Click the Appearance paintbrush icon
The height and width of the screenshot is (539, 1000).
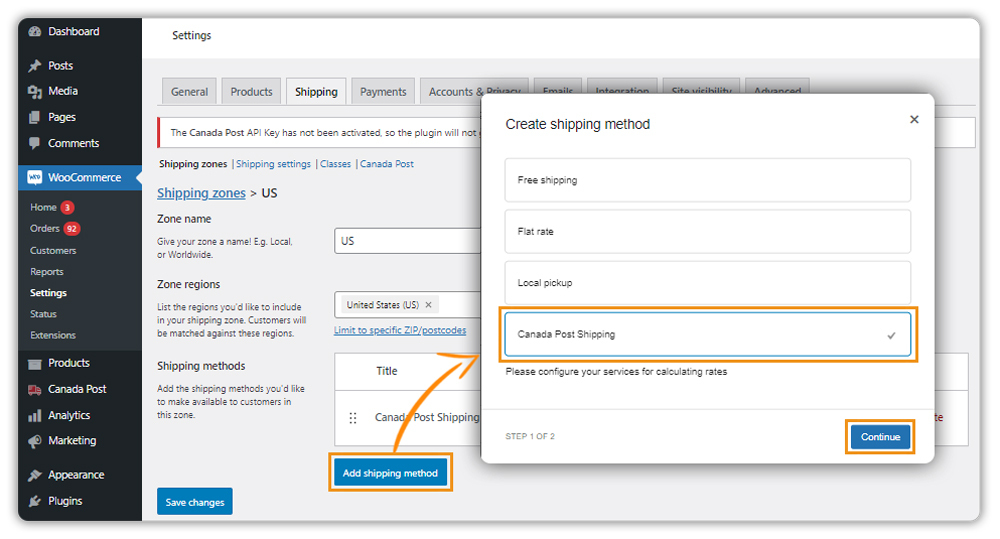35,475
